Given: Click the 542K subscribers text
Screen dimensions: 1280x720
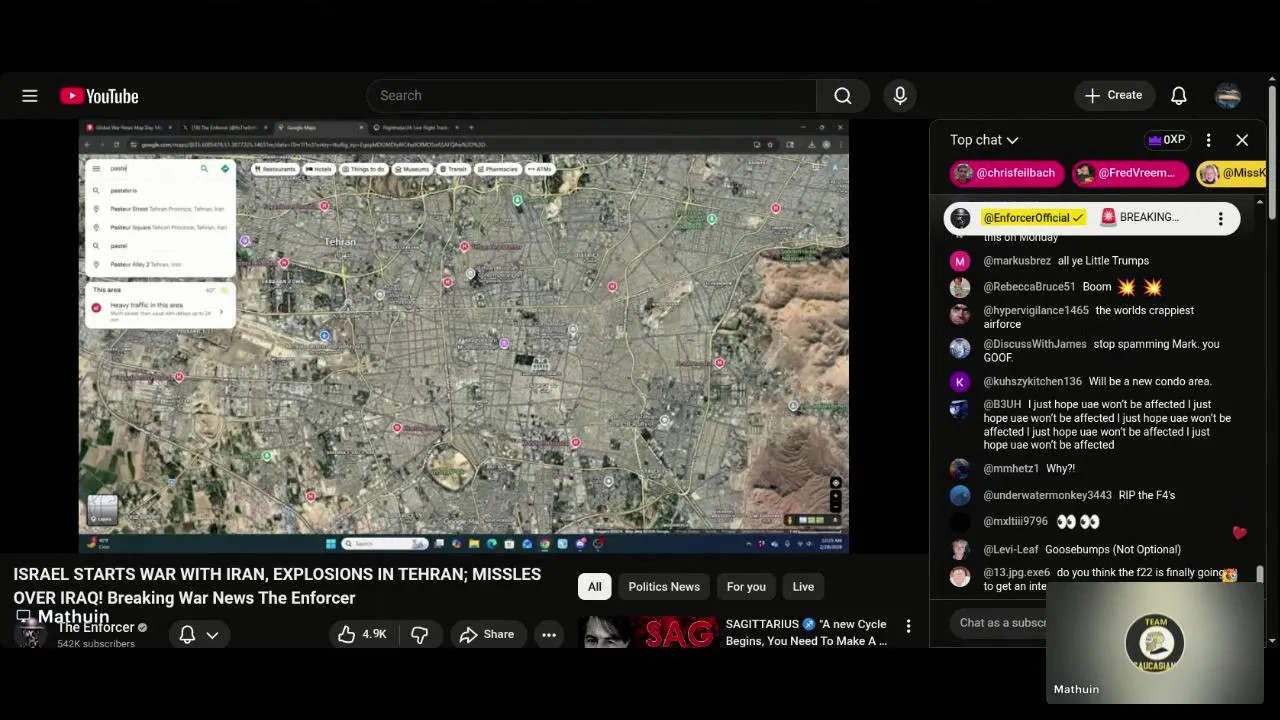Looking at the screenshot, I should click(96, 644).
